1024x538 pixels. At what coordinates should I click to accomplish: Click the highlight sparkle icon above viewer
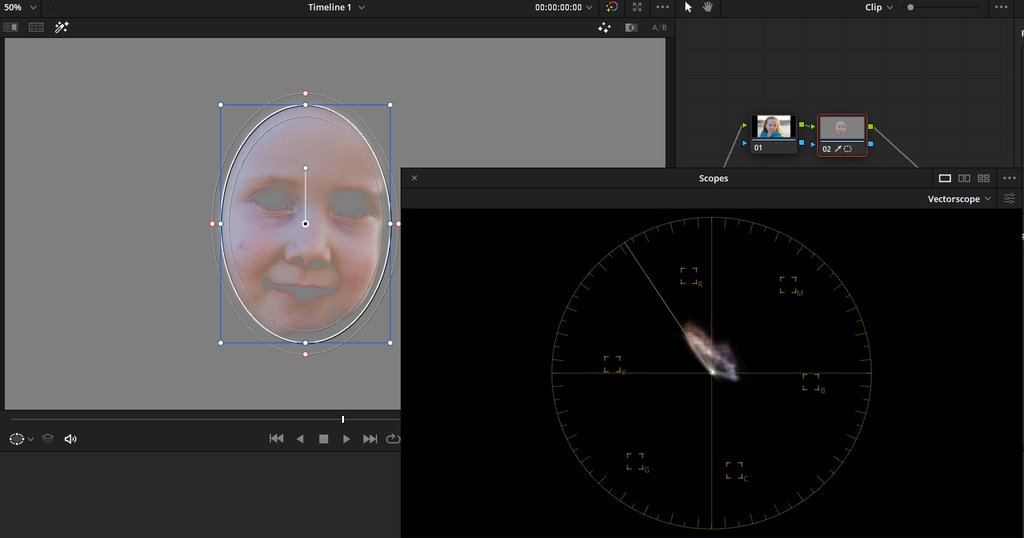click(604, 28)
